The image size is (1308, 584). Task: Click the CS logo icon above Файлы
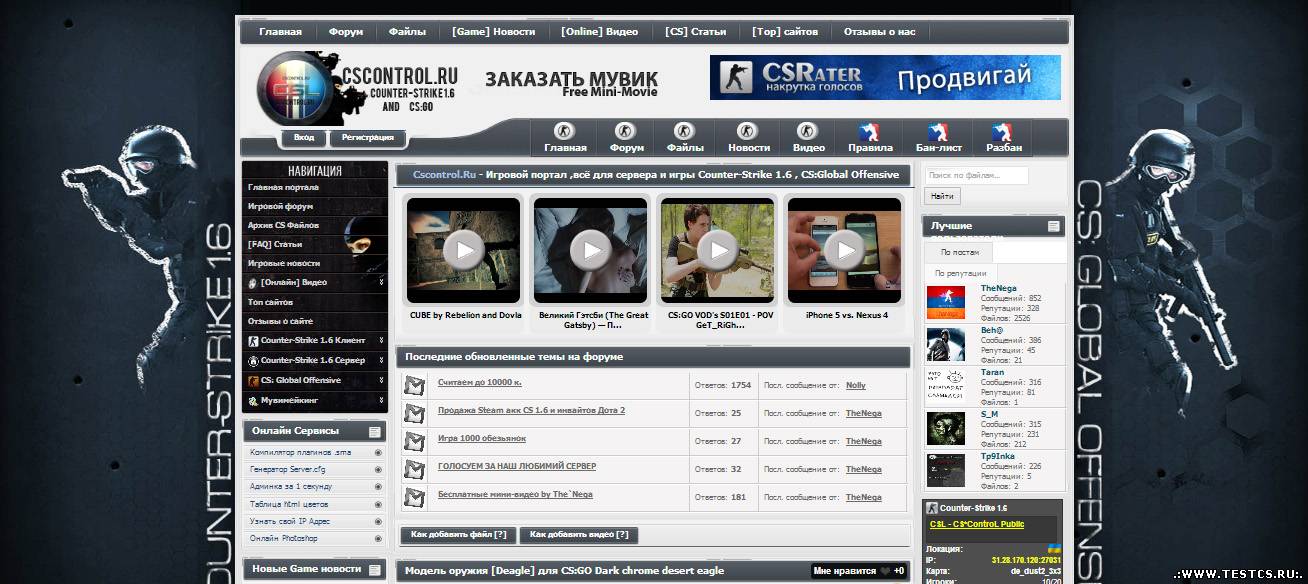coord(685,131)
